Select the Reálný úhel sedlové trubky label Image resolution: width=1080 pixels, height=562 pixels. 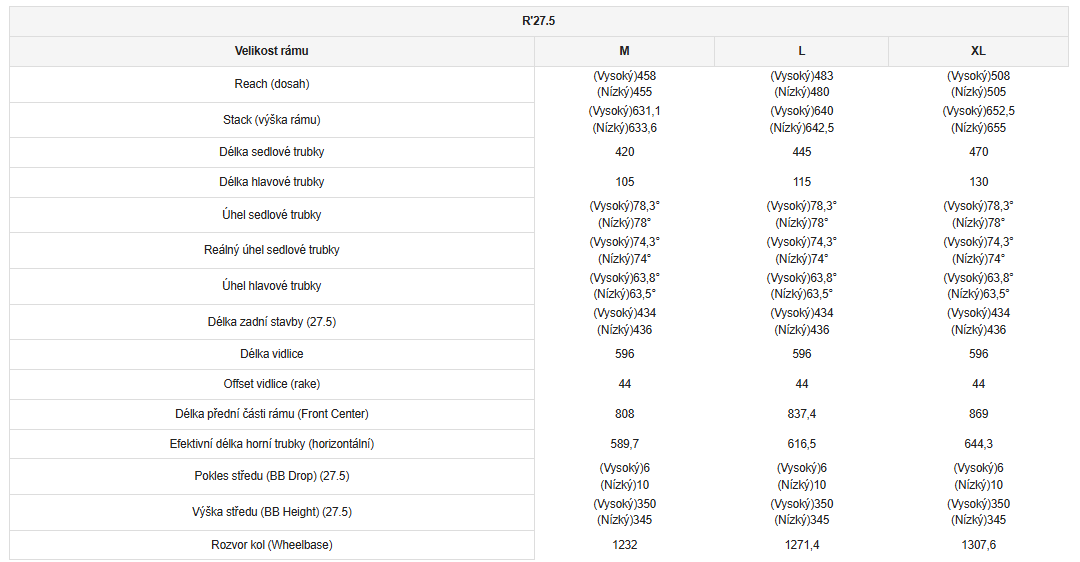pos(272,250)
